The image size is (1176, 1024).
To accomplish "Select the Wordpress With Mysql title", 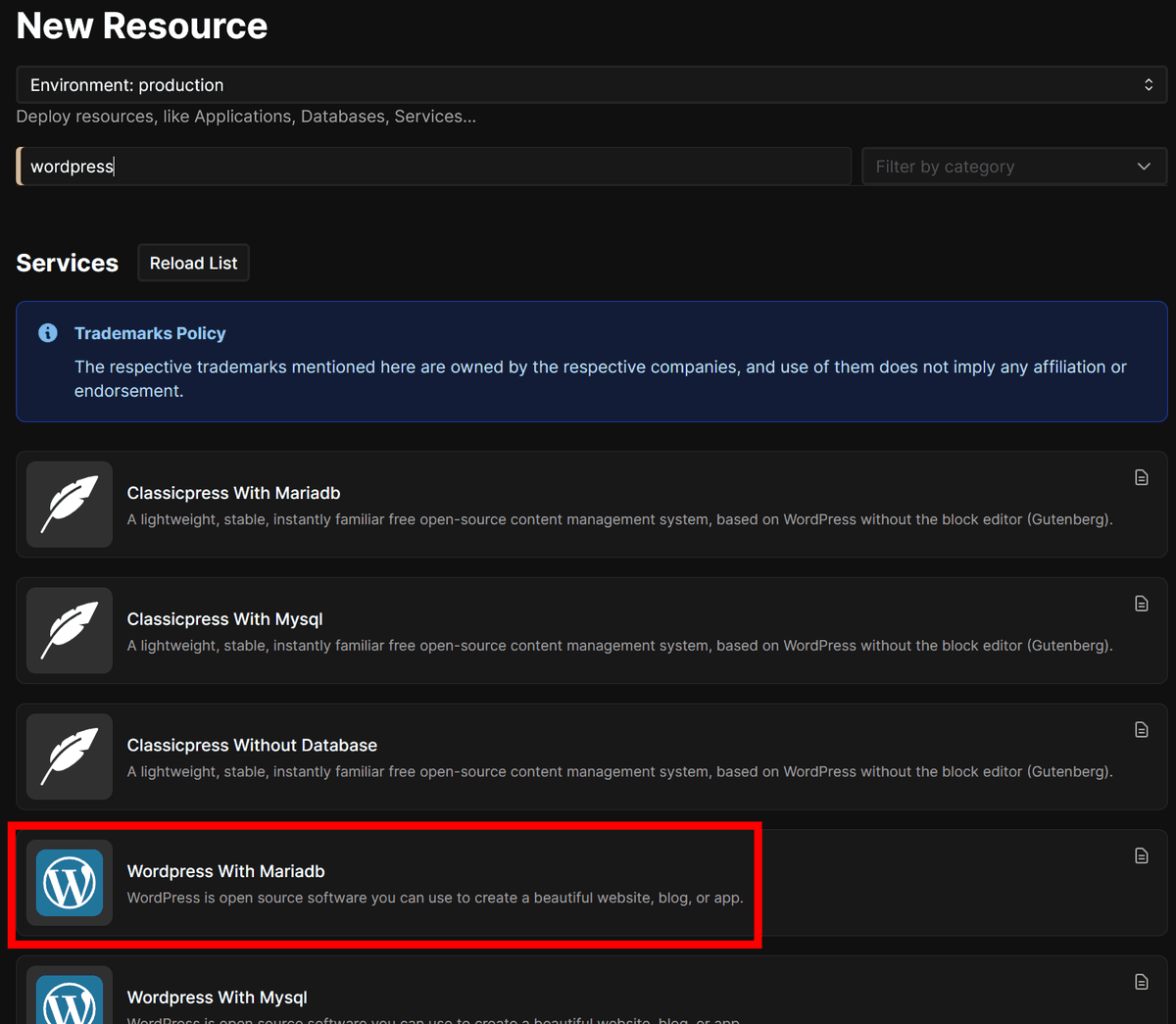I will [217, 998].
